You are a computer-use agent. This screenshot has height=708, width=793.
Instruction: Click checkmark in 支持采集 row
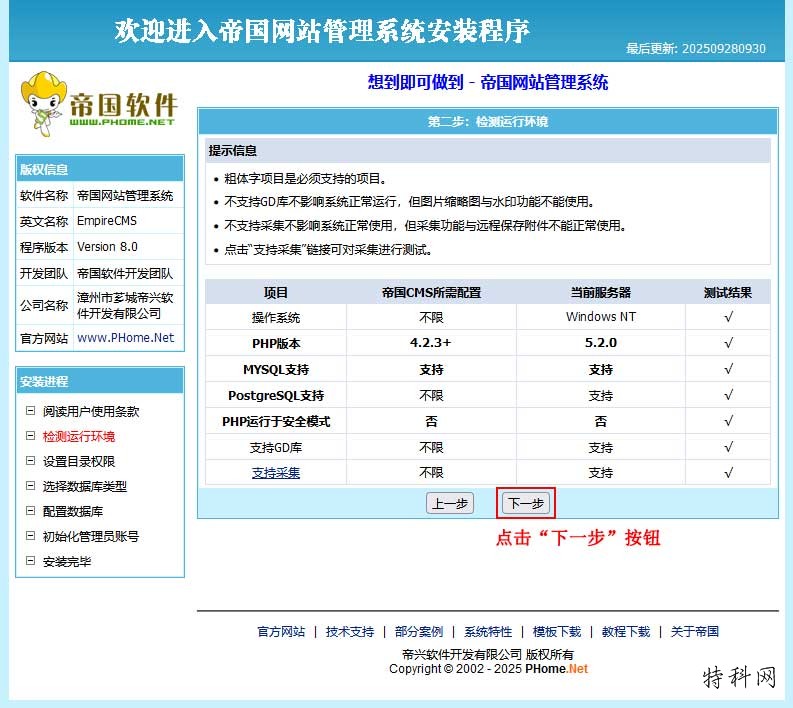[728, 473]
